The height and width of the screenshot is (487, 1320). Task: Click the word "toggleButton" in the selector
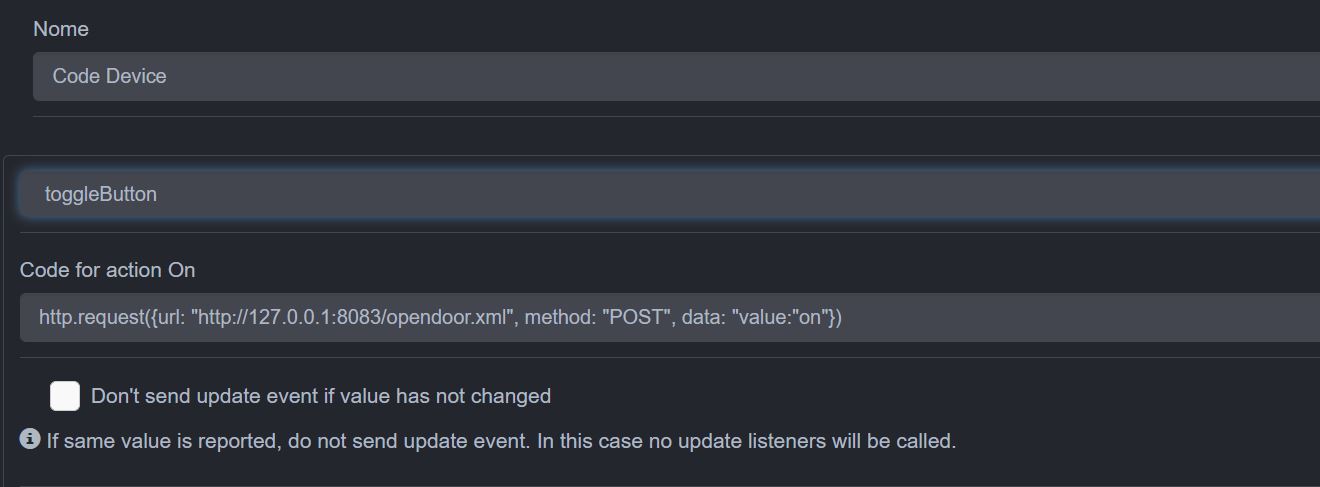[100, 194]
